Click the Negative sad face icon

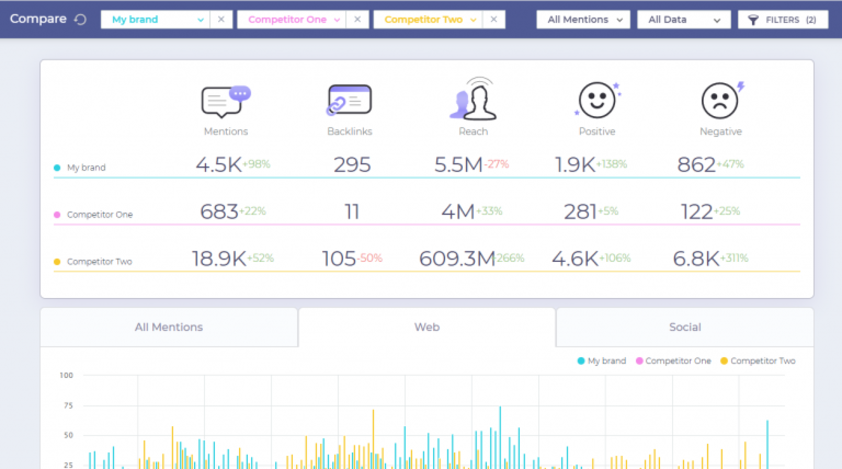point(719,100)
